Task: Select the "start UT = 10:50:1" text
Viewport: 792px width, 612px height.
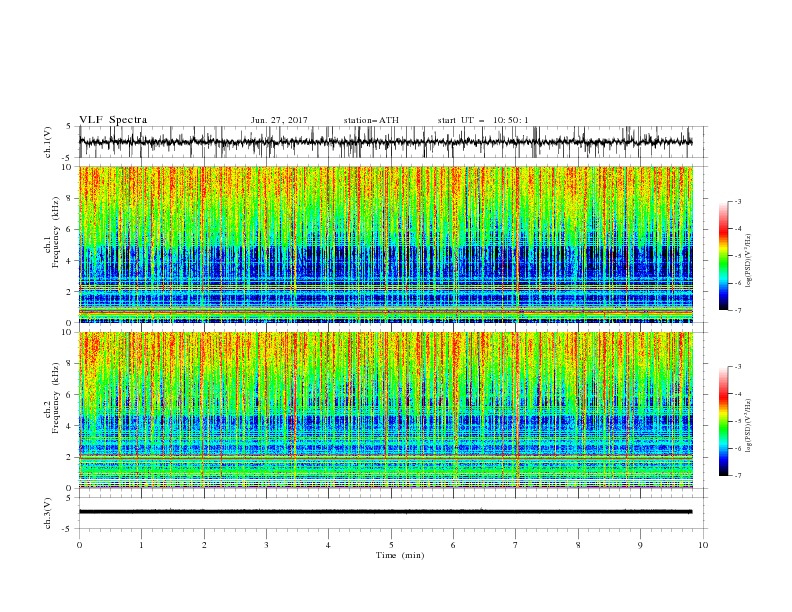Action: [483, 120]
